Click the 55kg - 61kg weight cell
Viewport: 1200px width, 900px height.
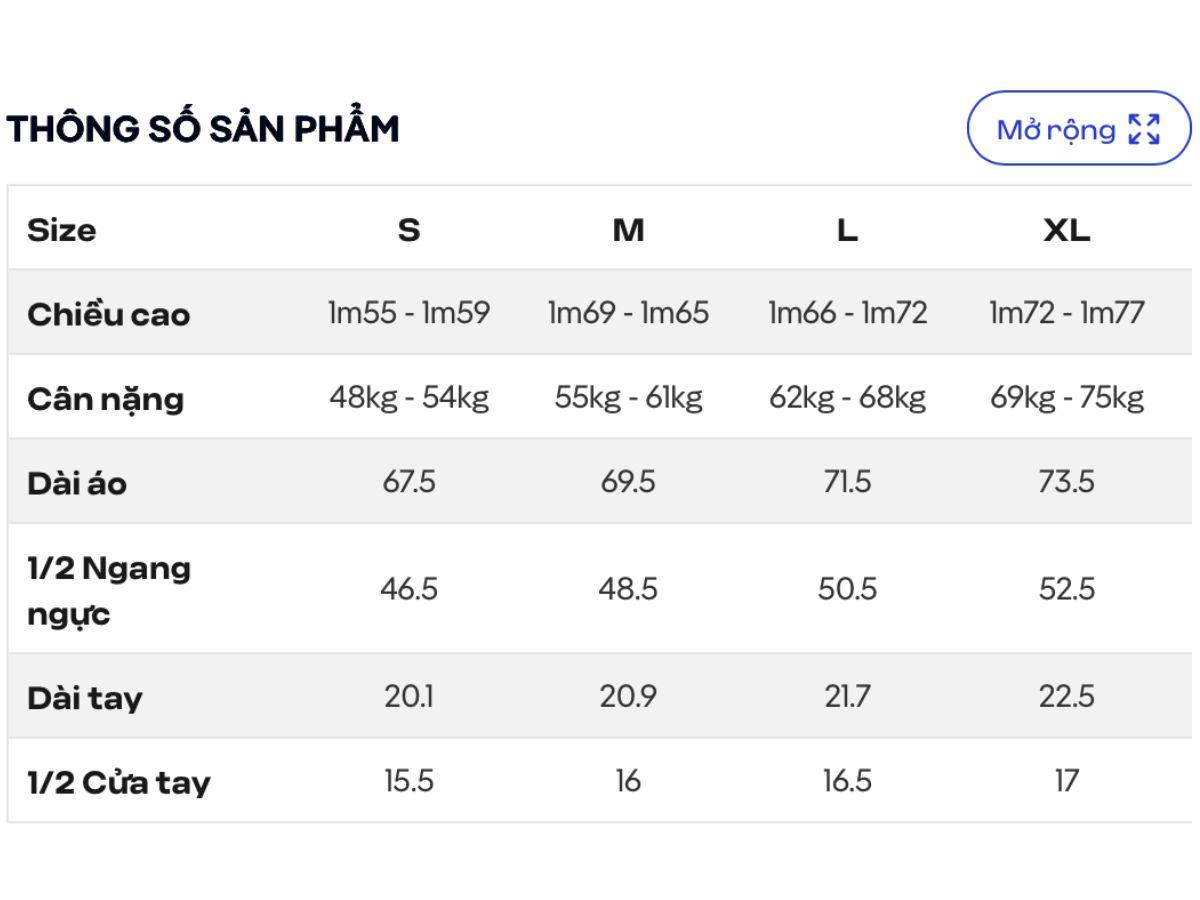628,398
